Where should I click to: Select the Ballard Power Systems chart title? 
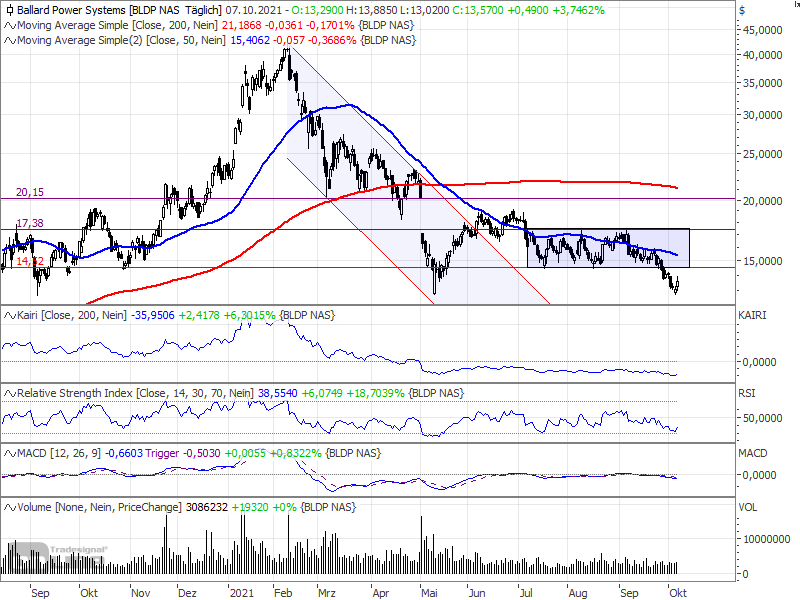tap(119, 10)
